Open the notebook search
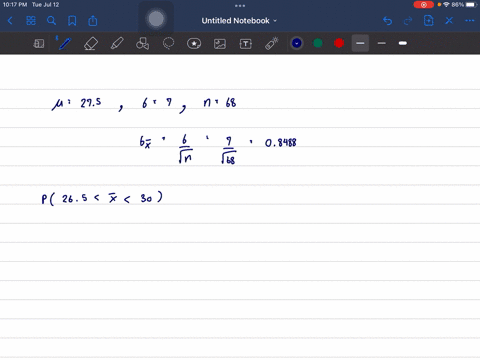The width and height of the screenshot is (480, 360). click(51, 21)
